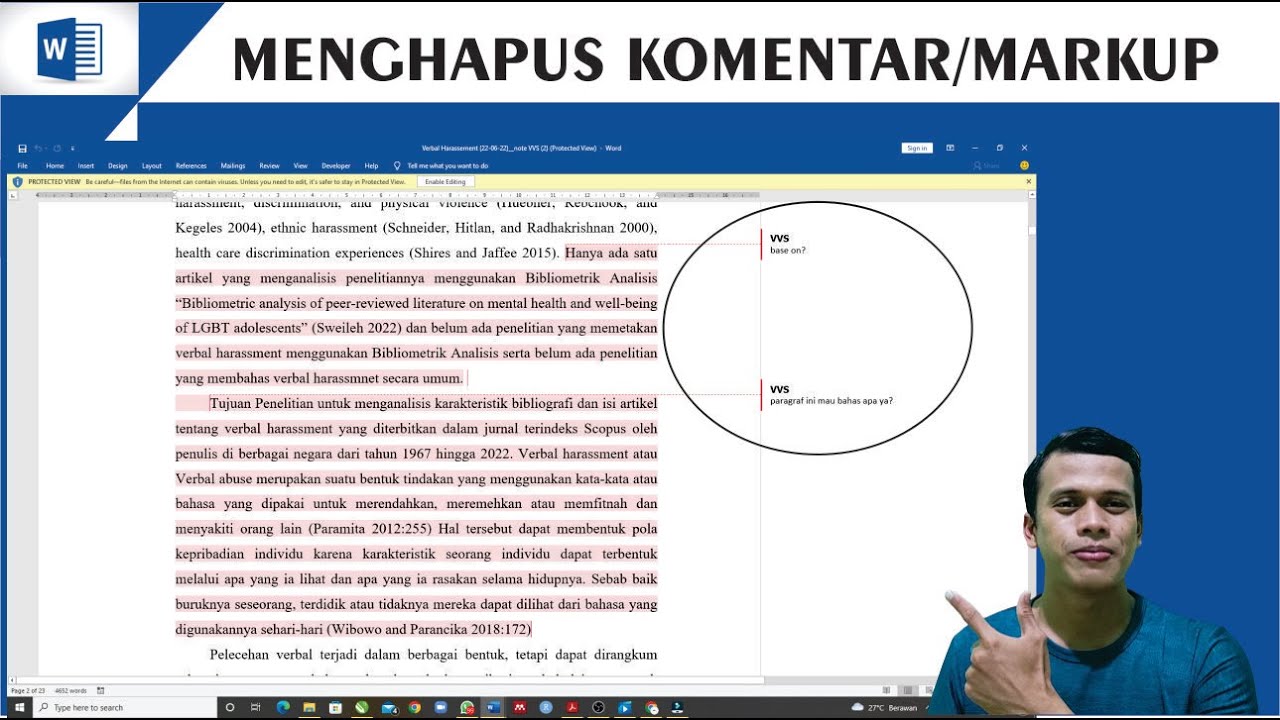Viewport: 1280px width, 720px height.
Task: Switch to Read Mode view icon
Action: click(886, 690)
